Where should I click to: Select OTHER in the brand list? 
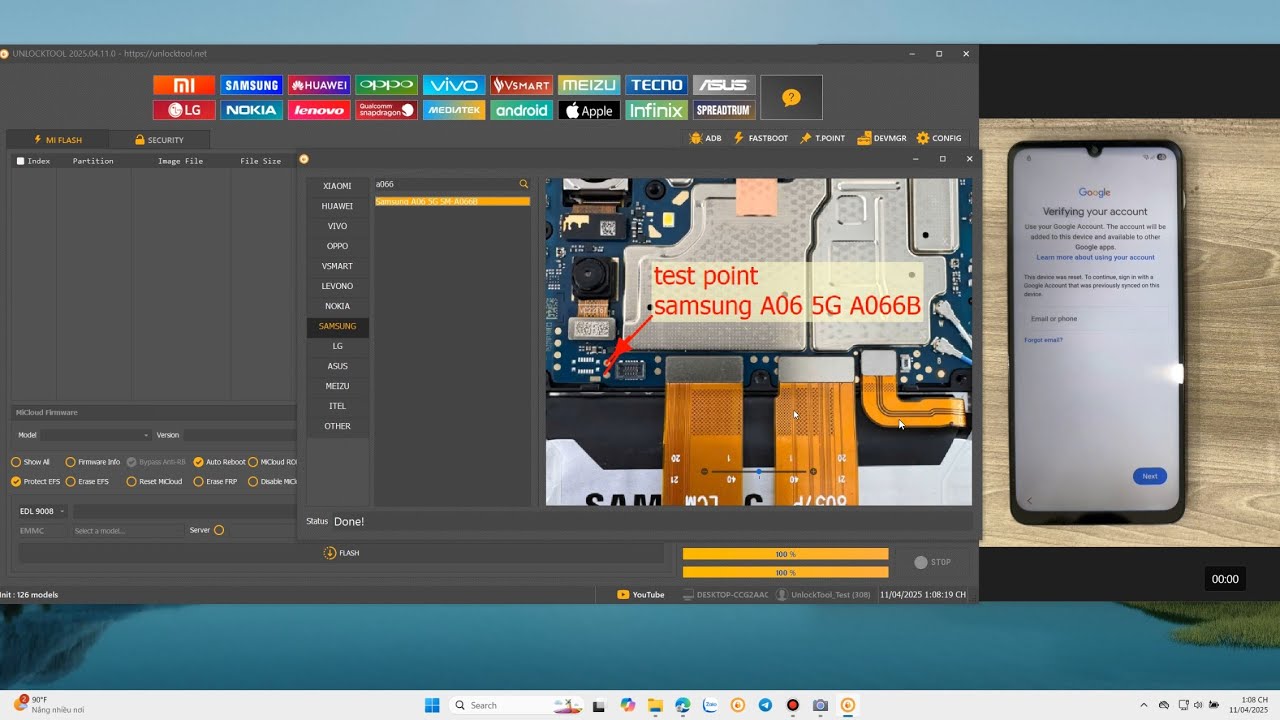[x=337, y=426]
